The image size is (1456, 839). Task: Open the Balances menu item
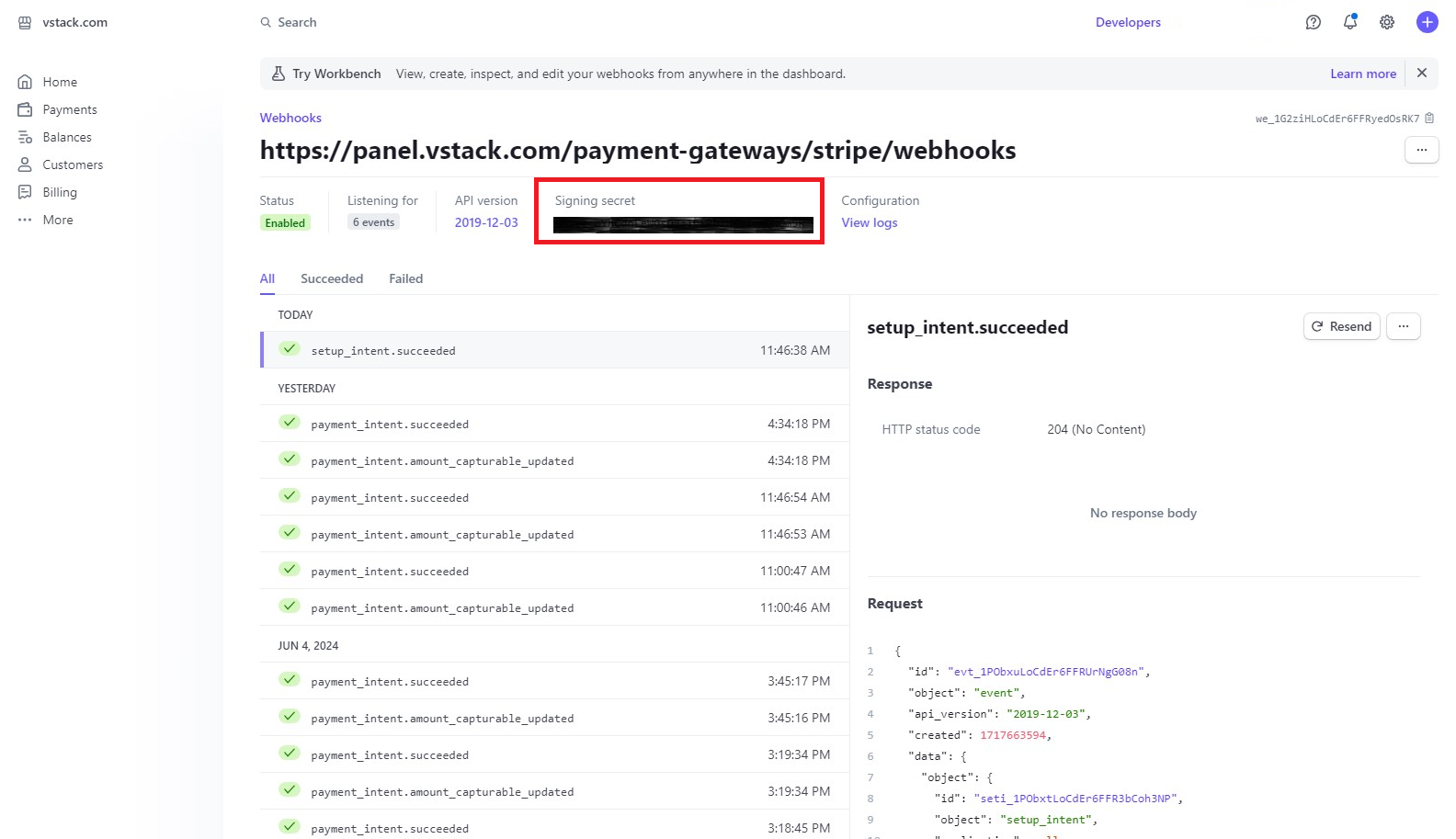[x=67, y=137]
